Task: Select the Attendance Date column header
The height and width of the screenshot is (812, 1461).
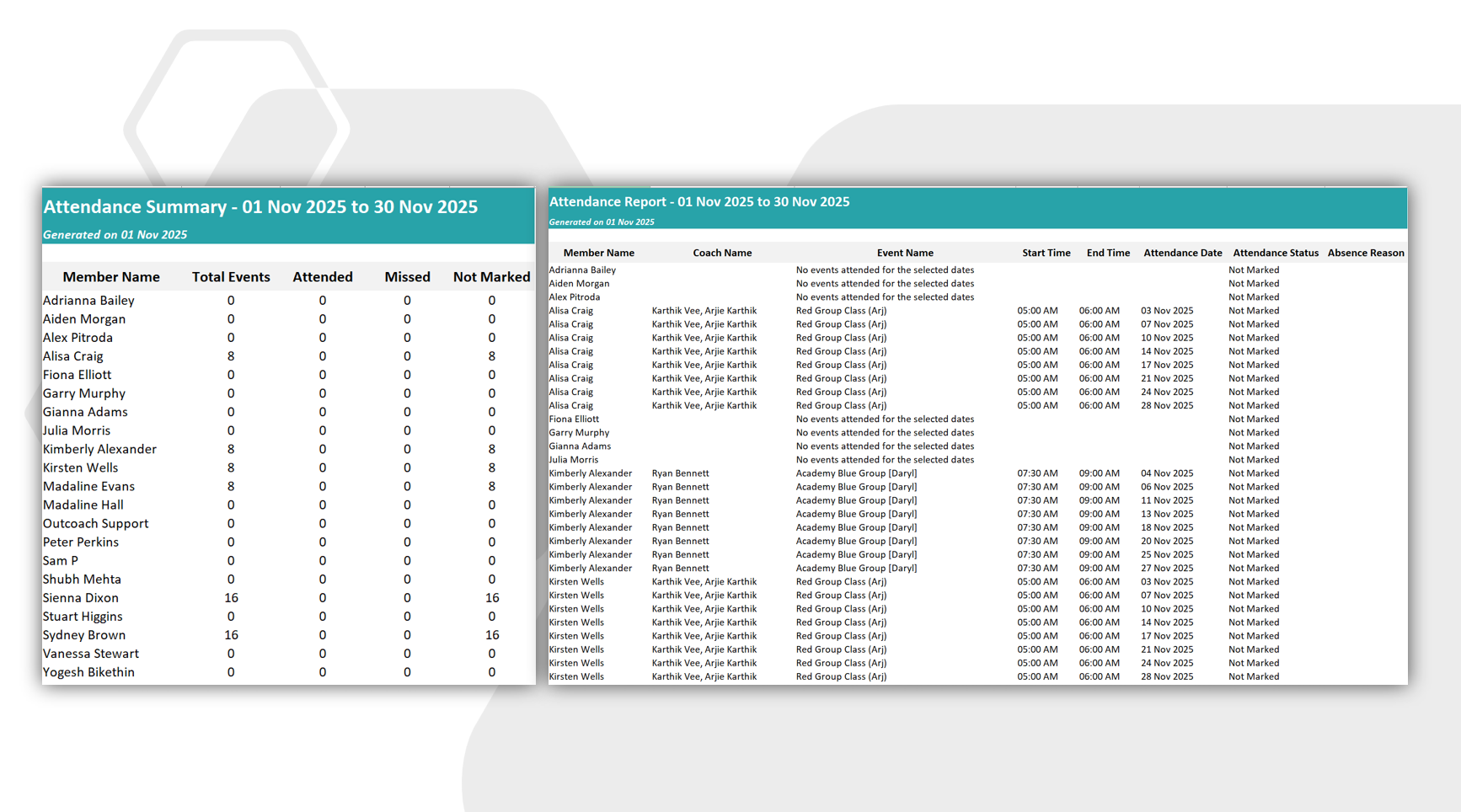Action: tap(1182, 253)
